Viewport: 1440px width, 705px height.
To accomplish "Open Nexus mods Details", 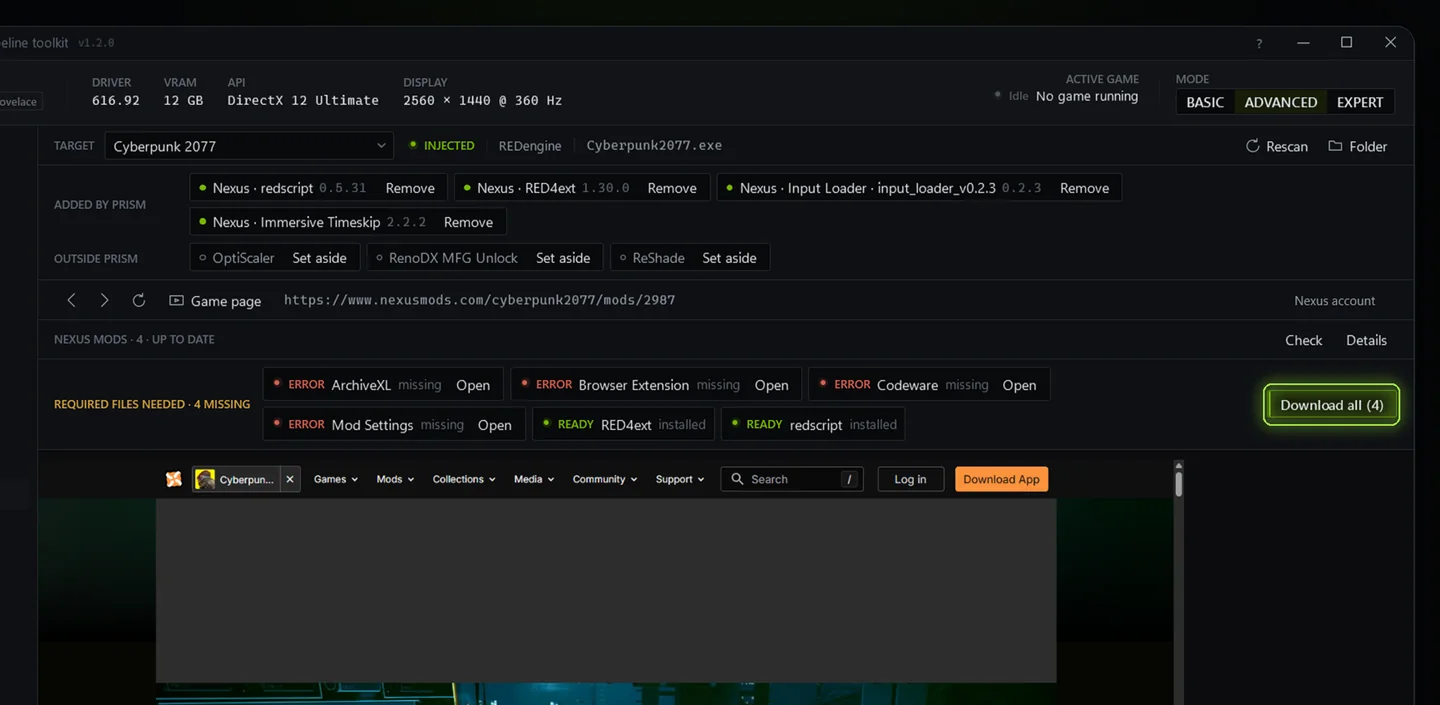I will click(1366, 340).
